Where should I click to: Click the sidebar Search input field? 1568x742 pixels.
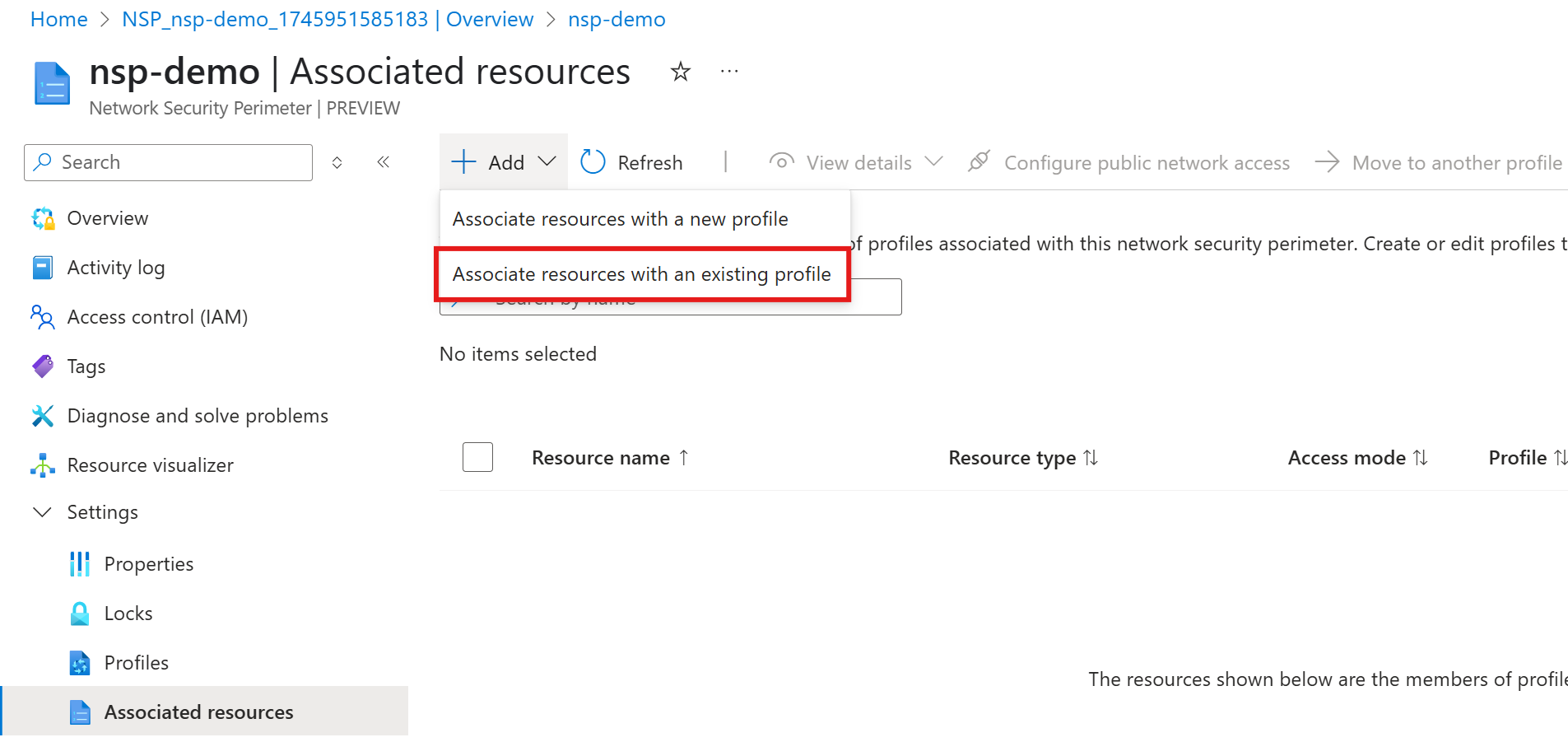pos(169,162)
